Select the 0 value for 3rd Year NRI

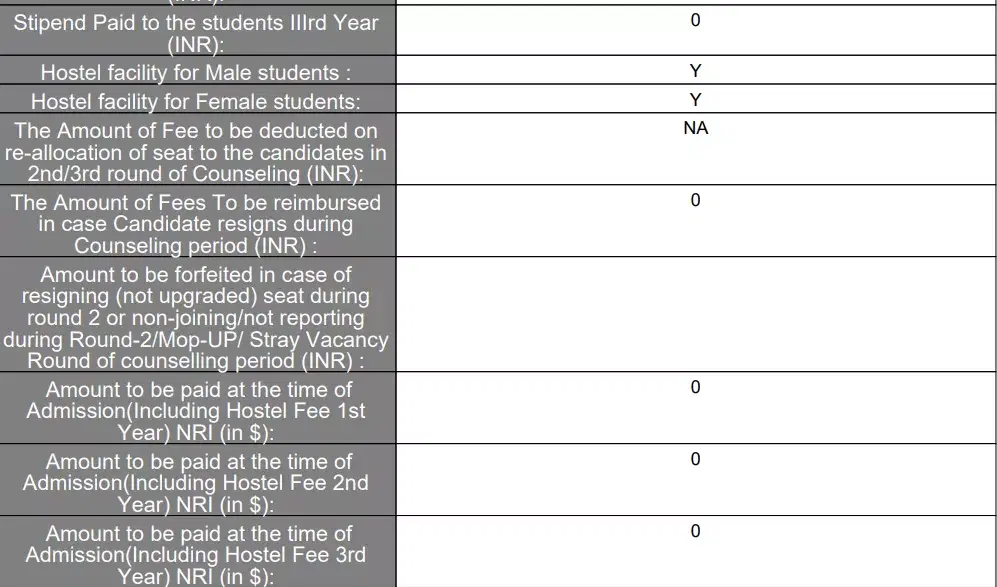tap(696, 531)
